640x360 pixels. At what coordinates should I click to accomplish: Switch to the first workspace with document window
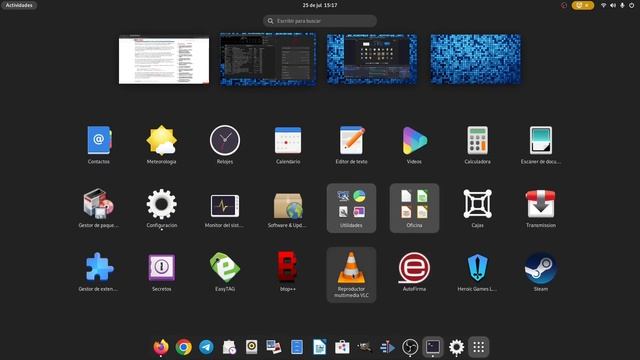[x=164, y=60]
